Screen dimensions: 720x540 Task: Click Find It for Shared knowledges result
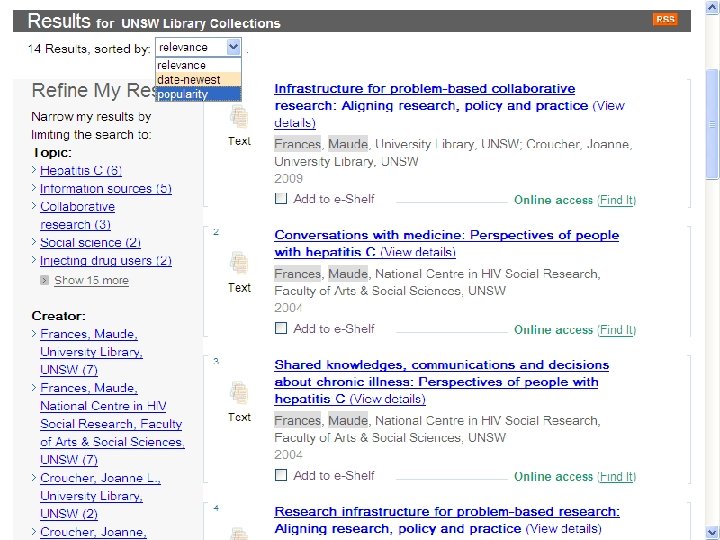[x=617, y=476]
